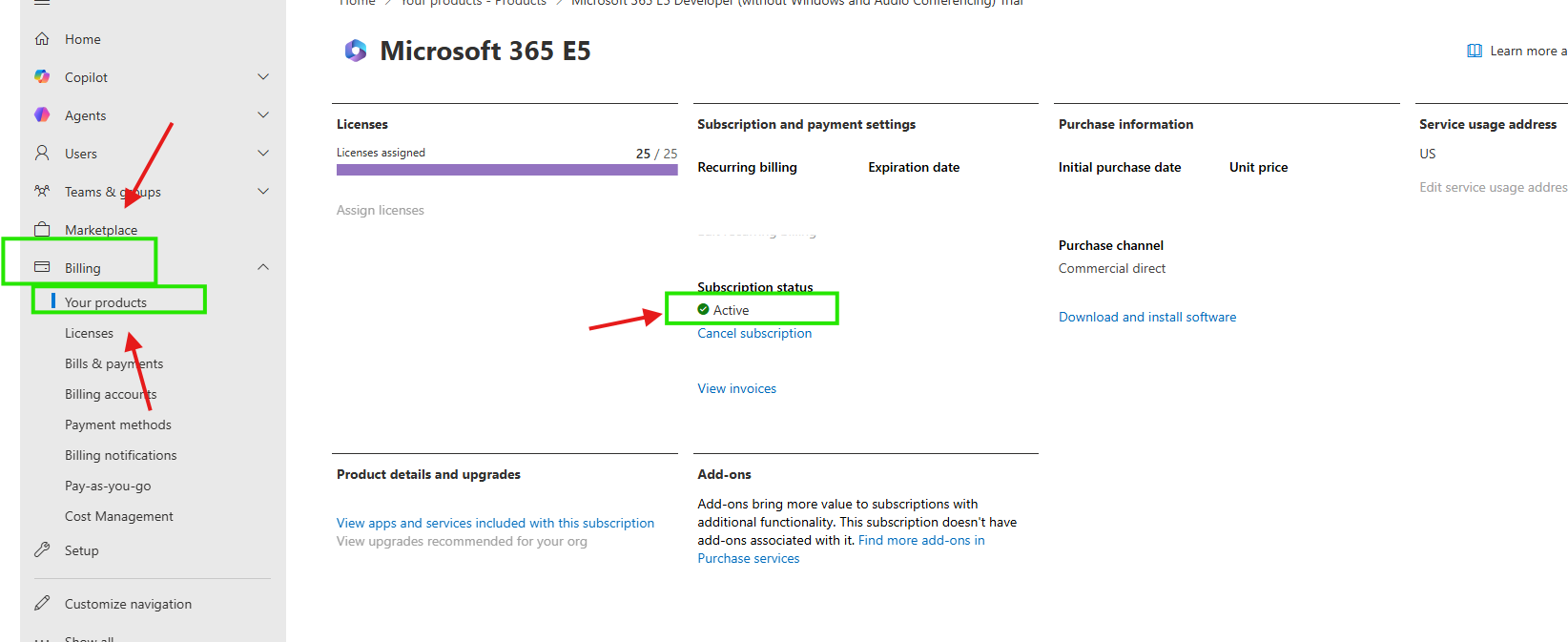This screenshot has height=642, width=1568.
Task: Click Learn more link at top right
Action: point(1529,51)
